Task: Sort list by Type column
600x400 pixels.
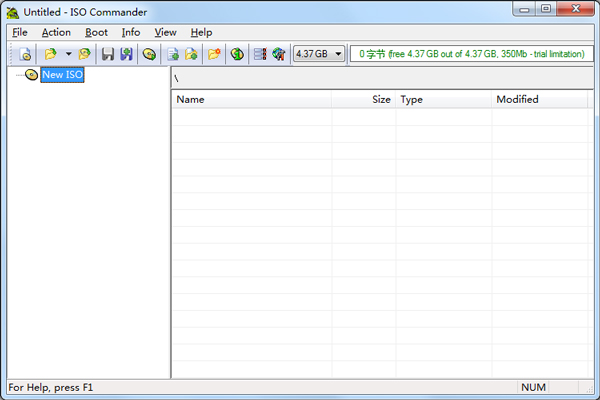Action: 444,100
